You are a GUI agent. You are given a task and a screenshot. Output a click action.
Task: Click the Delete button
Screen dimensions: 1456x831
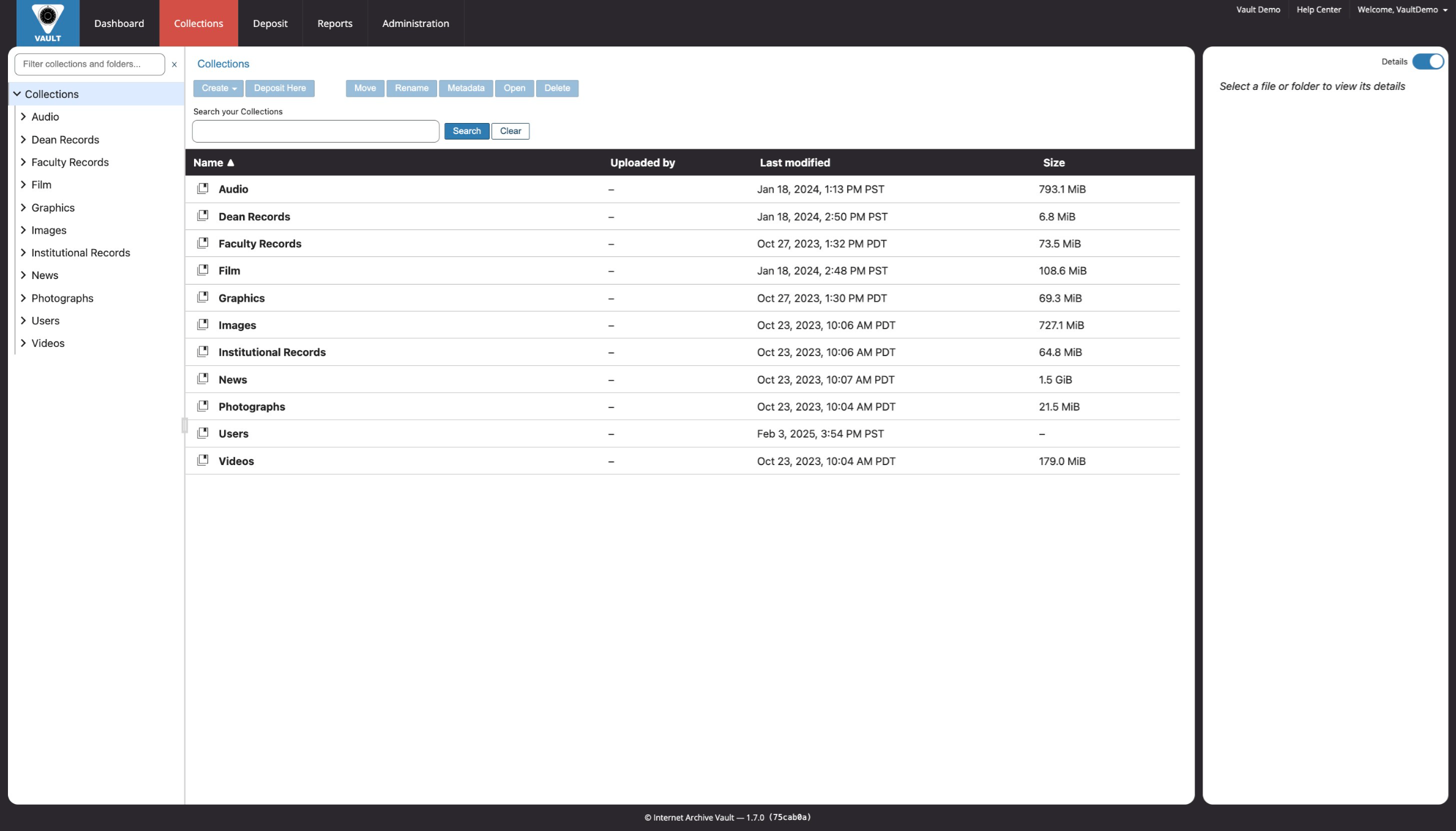tap(557, 88)
